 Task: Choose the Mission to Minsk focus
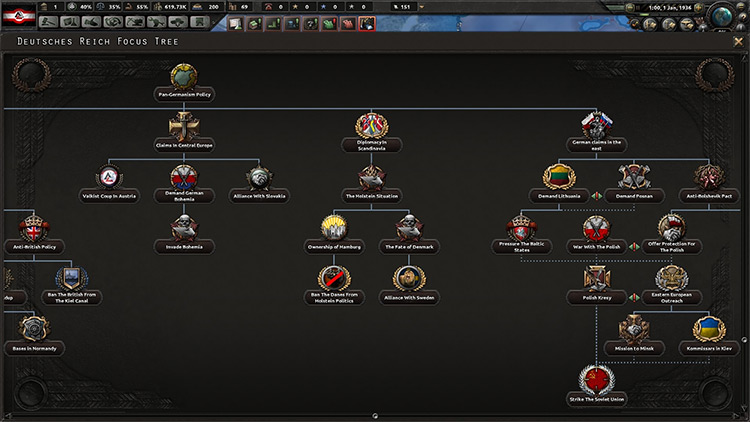coord(634,336)
